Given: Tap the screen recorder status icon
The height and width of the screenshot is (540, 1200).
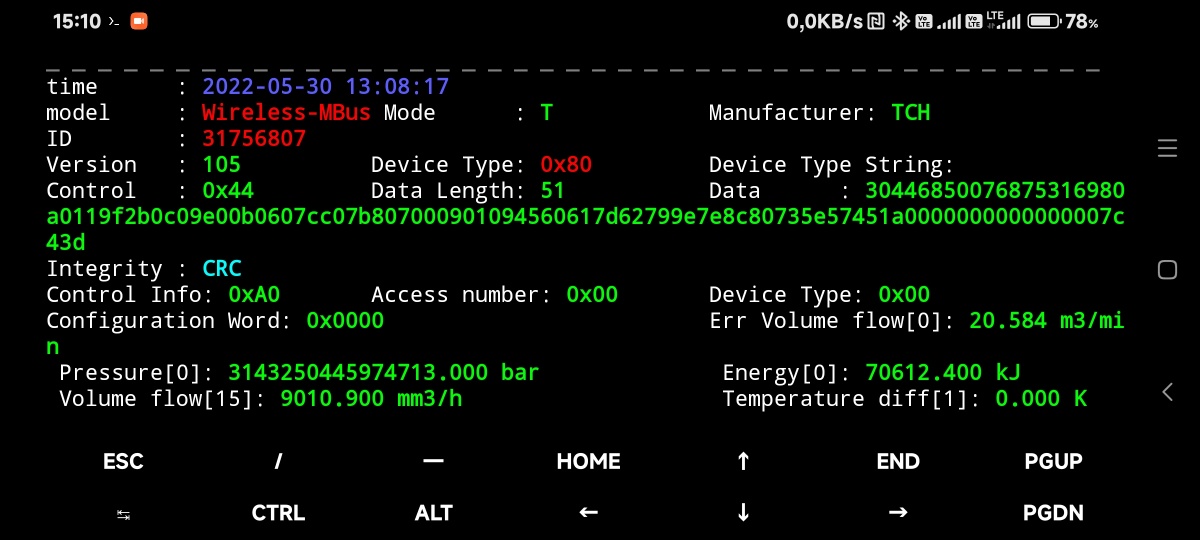Looking at the screenshot, I should click(x=139, y=21).
